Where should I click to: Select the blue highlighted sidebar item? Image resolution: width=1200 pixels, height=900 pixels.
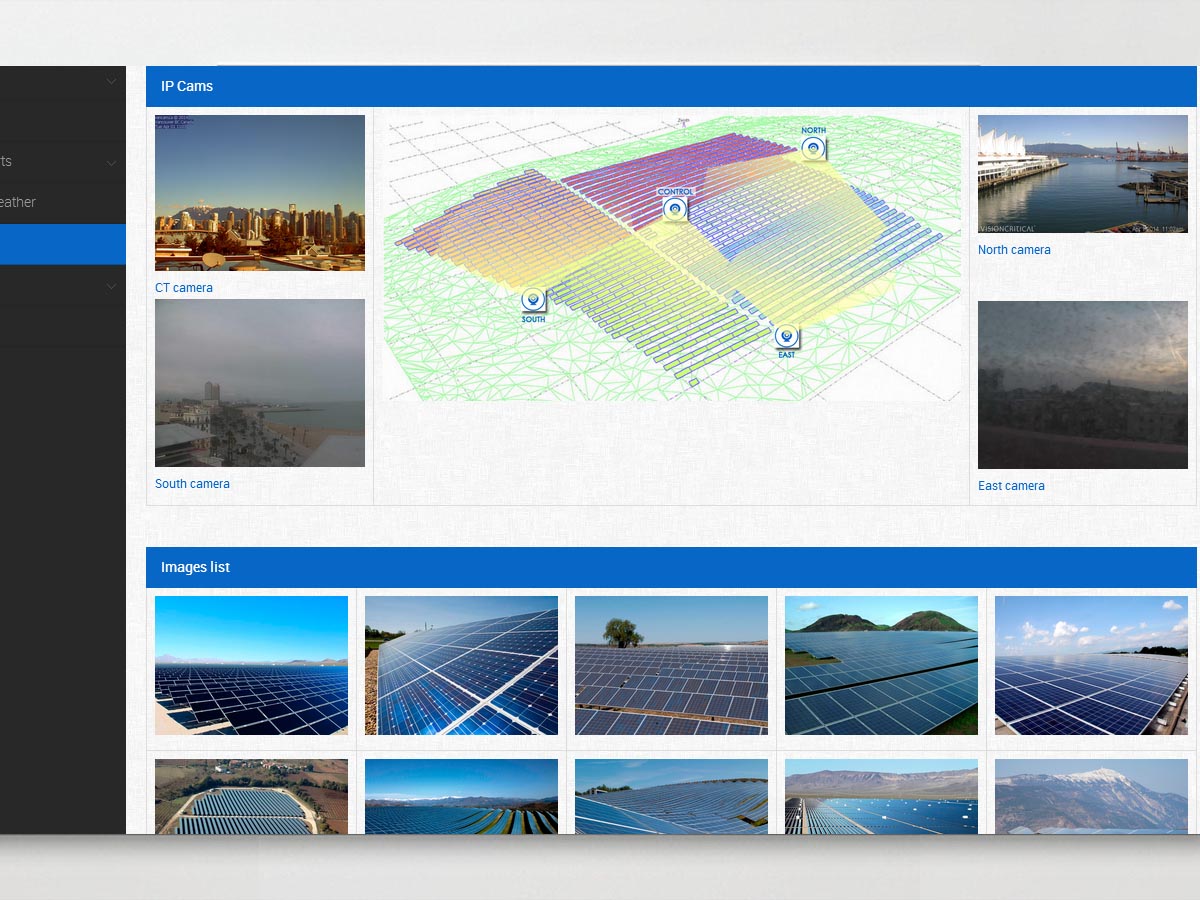[63, 244]
